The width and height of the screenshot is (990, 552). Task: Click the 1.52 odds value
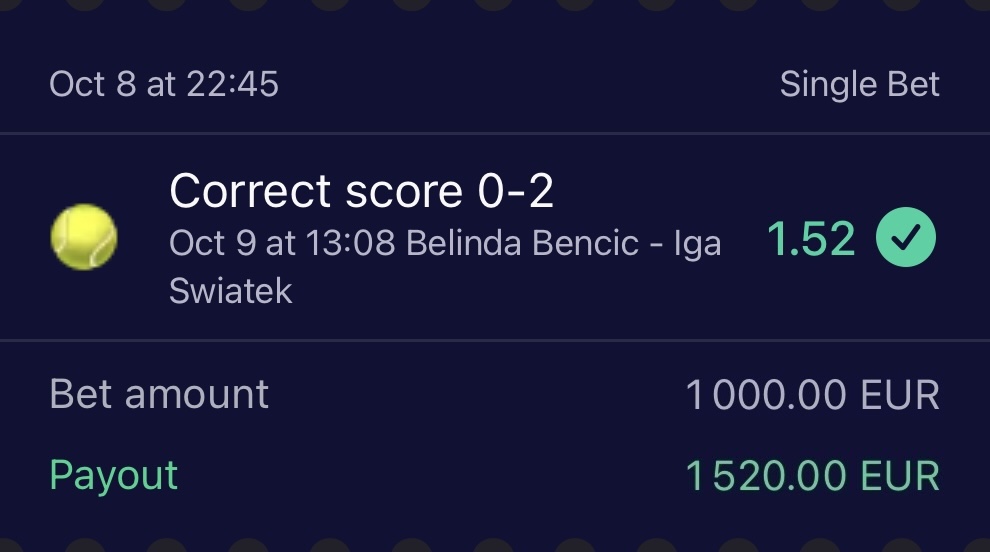[x=811, y=239]
